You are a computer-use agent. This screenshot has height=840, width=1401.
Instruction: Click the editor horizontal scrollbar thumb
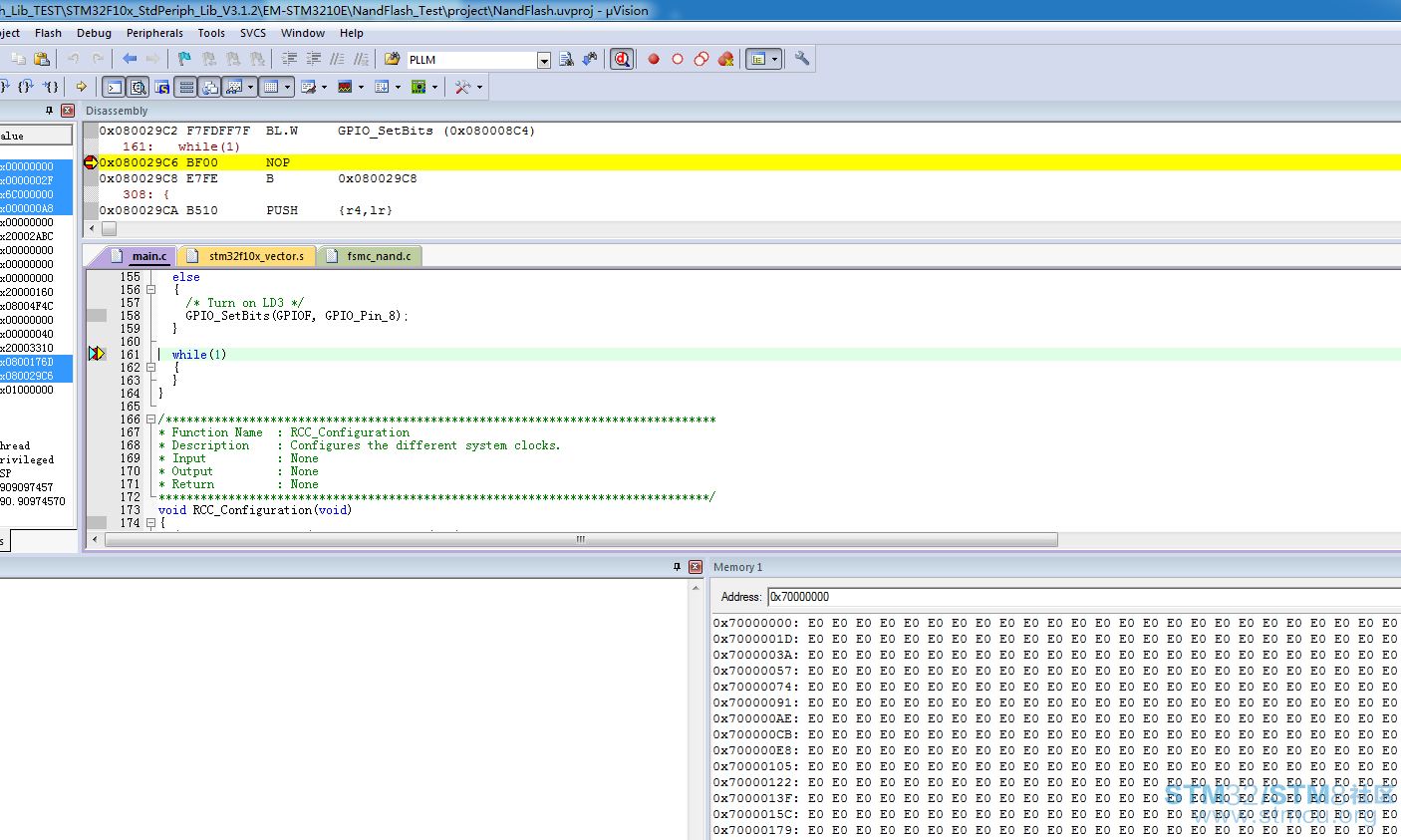click(581, 540)
